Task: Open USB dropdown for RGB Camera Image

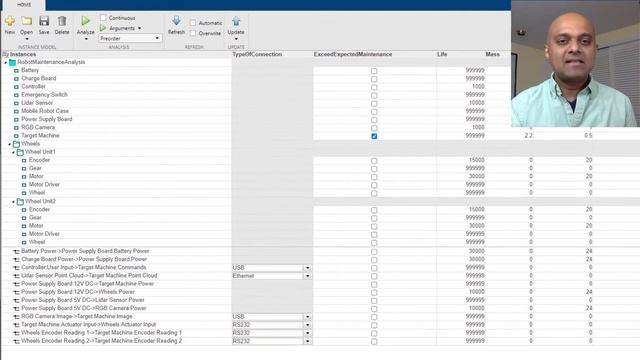Action: coord(307,317)
